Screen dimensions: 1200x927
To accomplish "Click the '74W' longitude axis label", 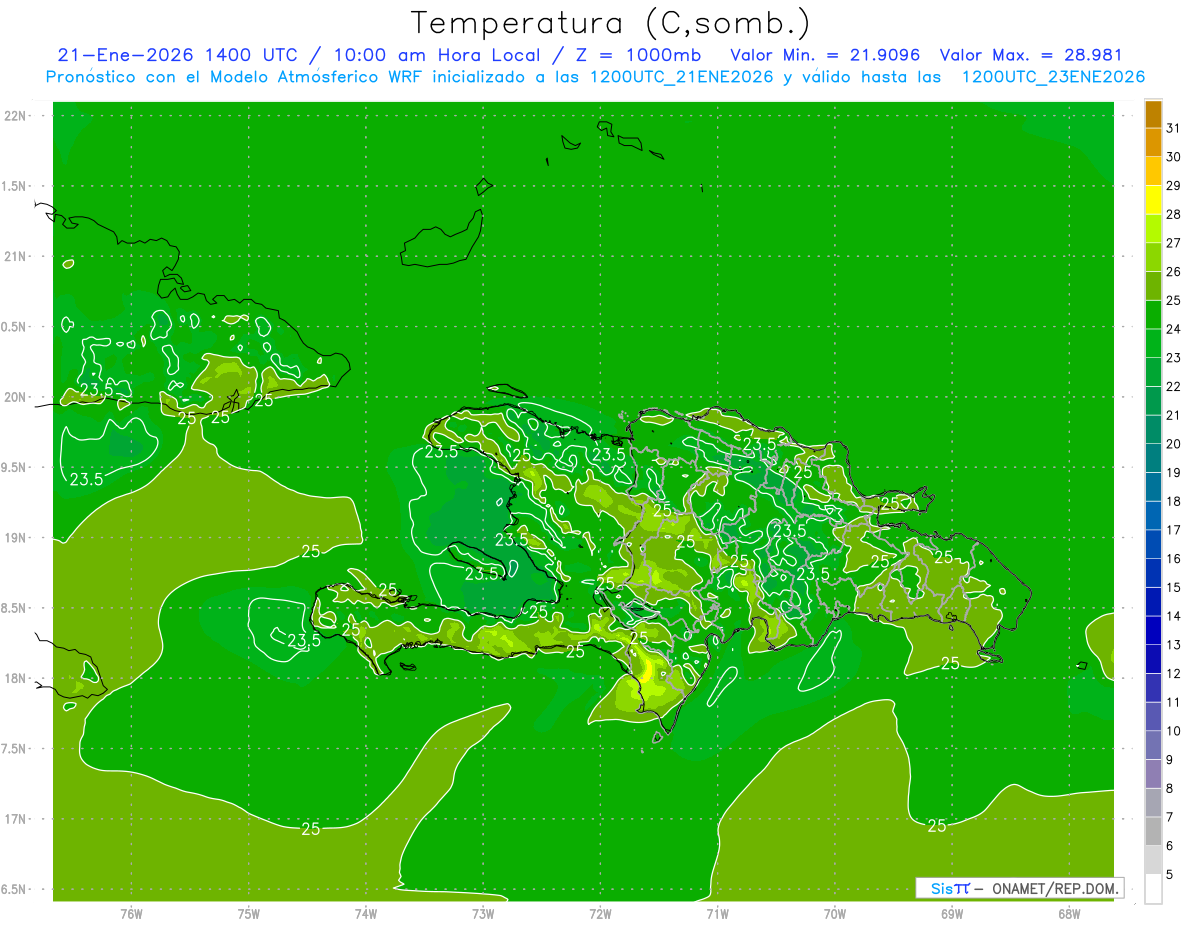I will click(x=366, y=913).
